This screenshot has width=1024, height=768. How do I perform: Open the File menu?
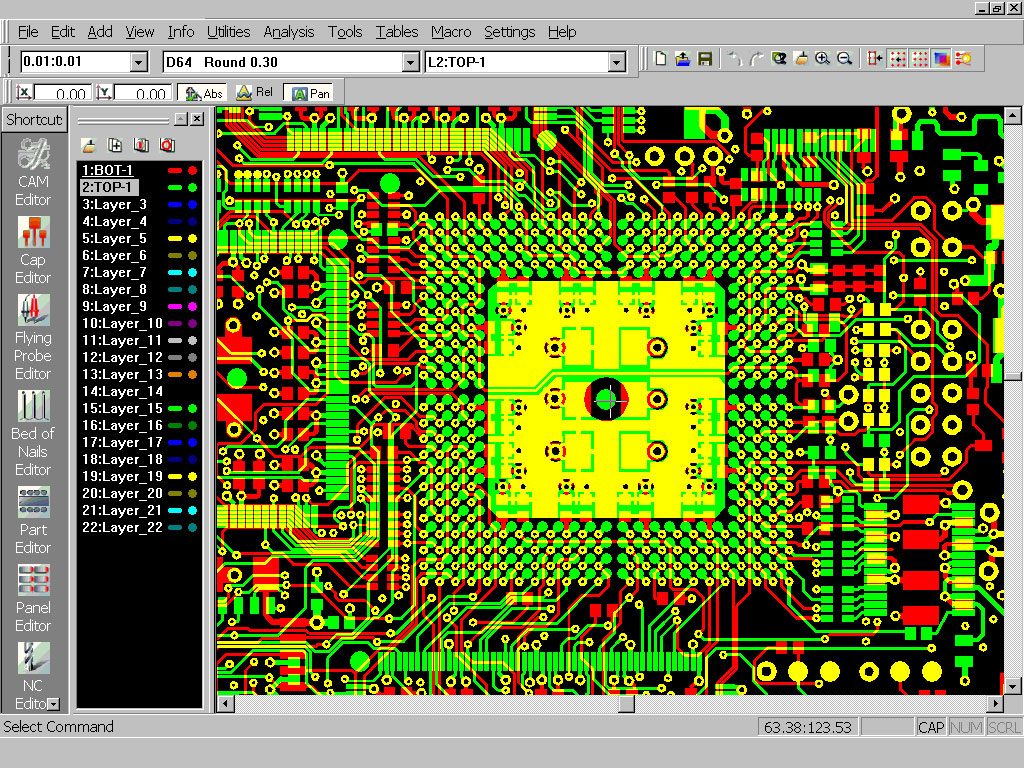(x=28, y=31)
